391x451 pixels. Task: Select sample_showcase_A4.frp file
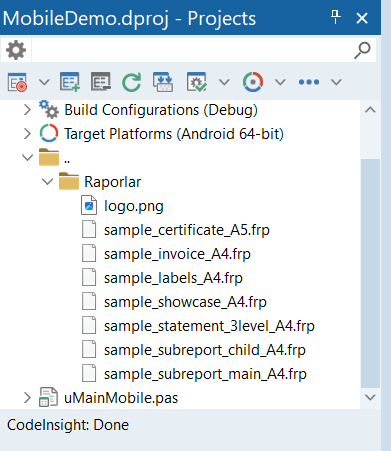[185, 302]
